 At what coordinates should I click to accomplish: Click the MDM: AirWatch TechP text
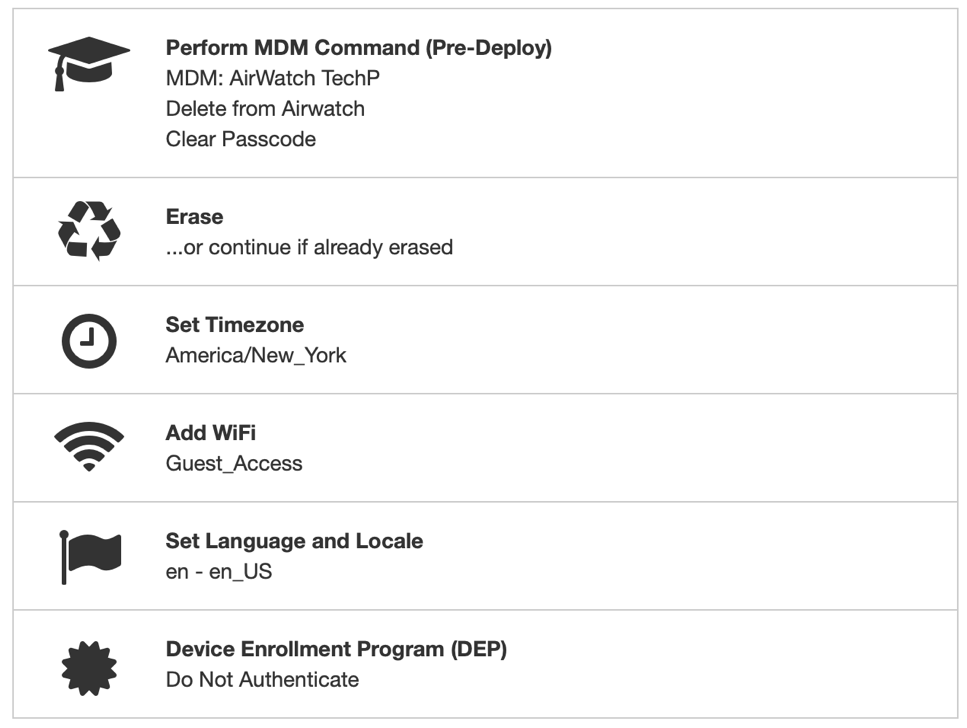272,78
